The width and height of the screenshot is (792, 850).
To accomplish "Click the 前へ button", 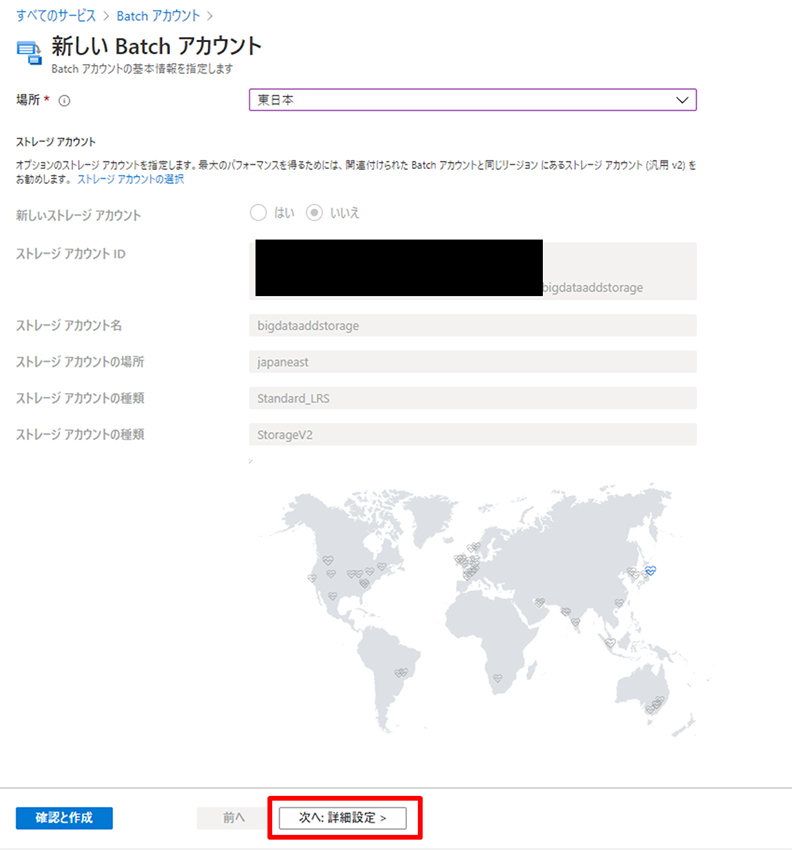I will coord(233,818).
